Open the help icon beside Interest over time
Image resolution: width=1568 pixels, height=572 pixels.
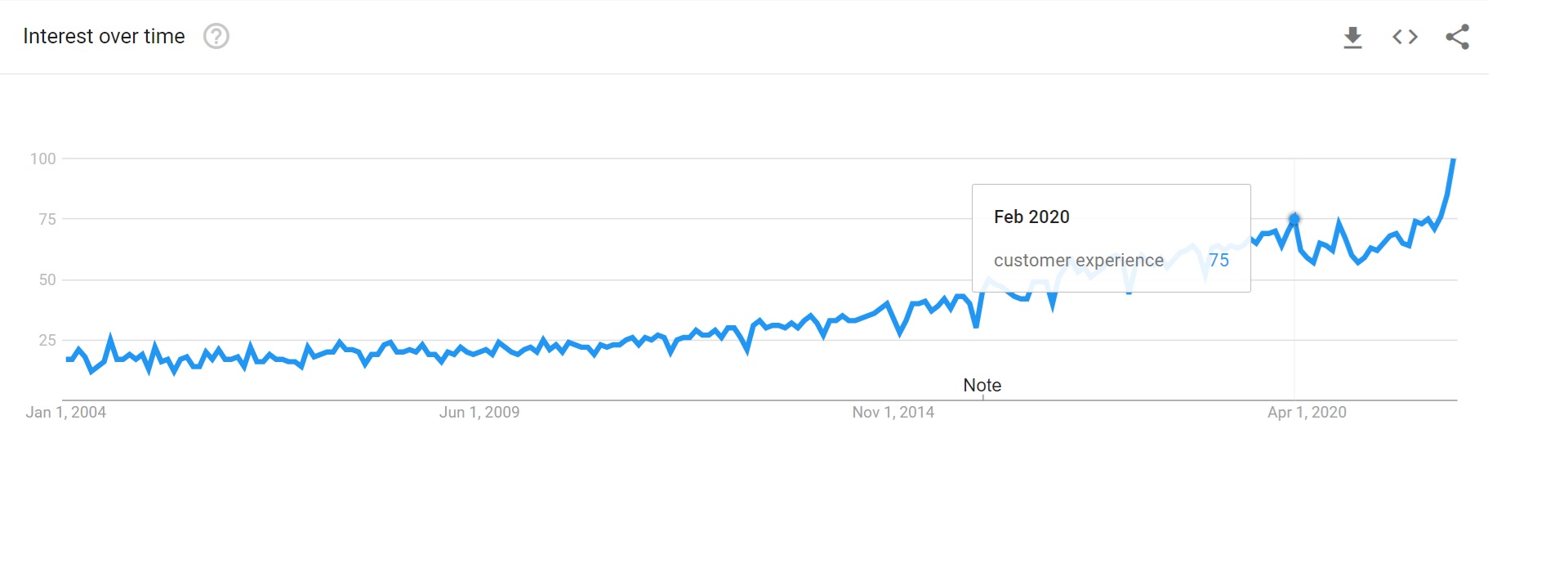216,37
